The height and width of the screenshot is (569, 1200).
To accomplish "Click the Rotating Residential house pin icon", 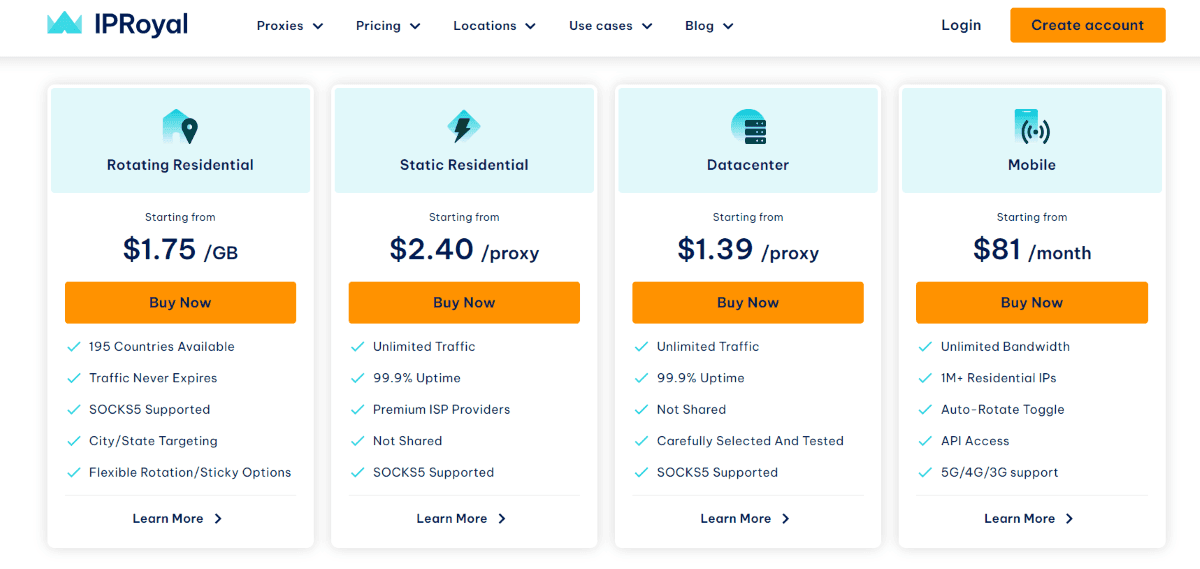I will (180, 127).
